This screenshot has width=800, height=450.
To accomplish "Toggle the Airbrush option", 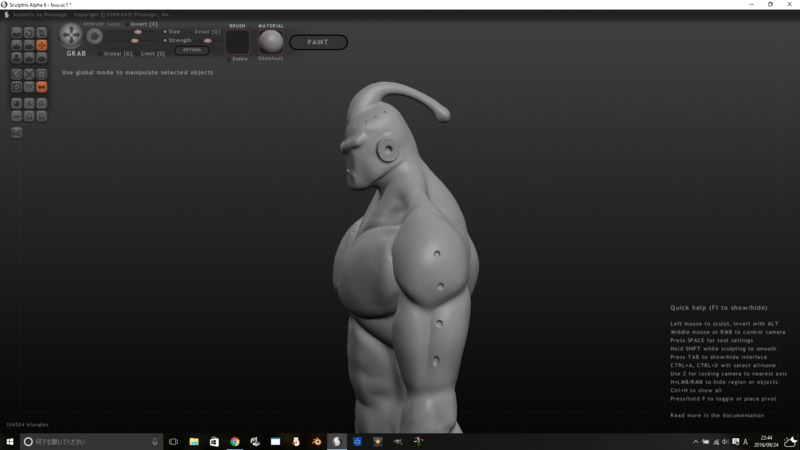I will (x=93, y=24).
